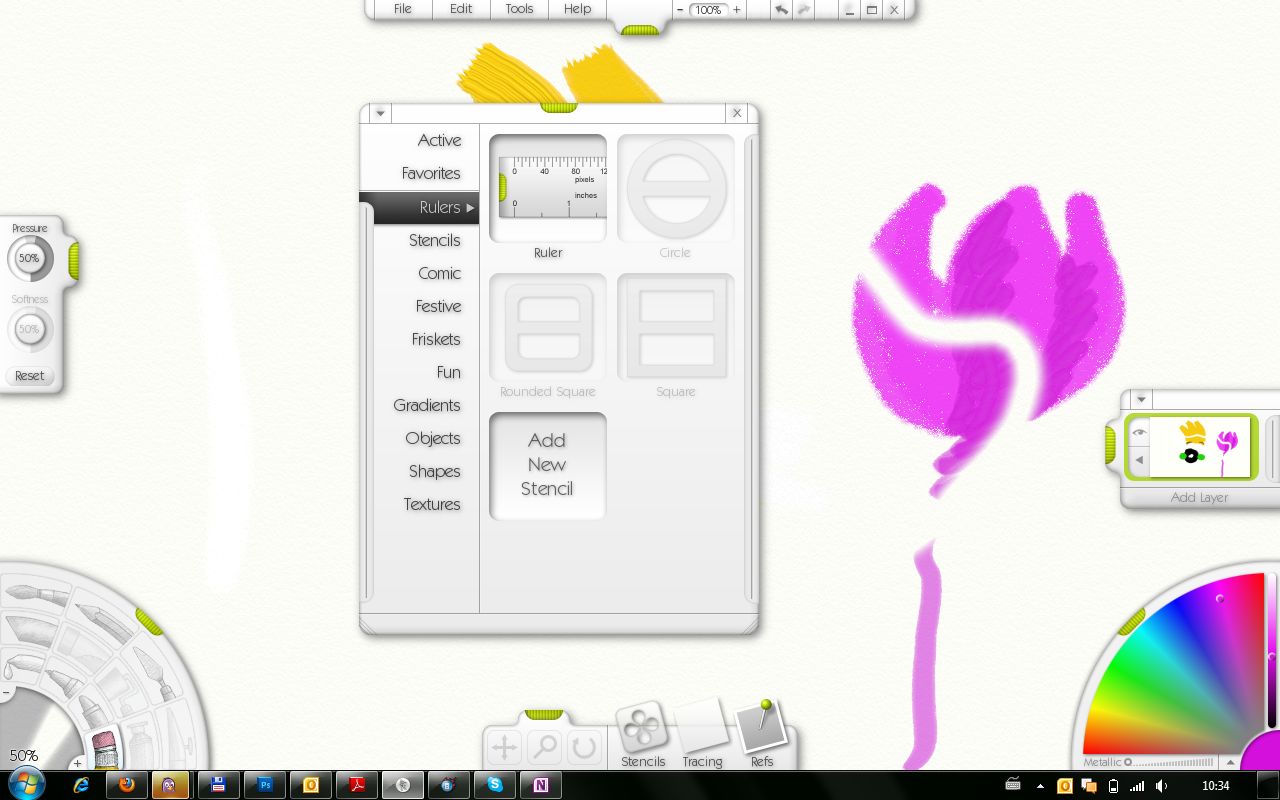
Task: Choose the Circle ruler stencil
Action: click(x=676, y=188)
